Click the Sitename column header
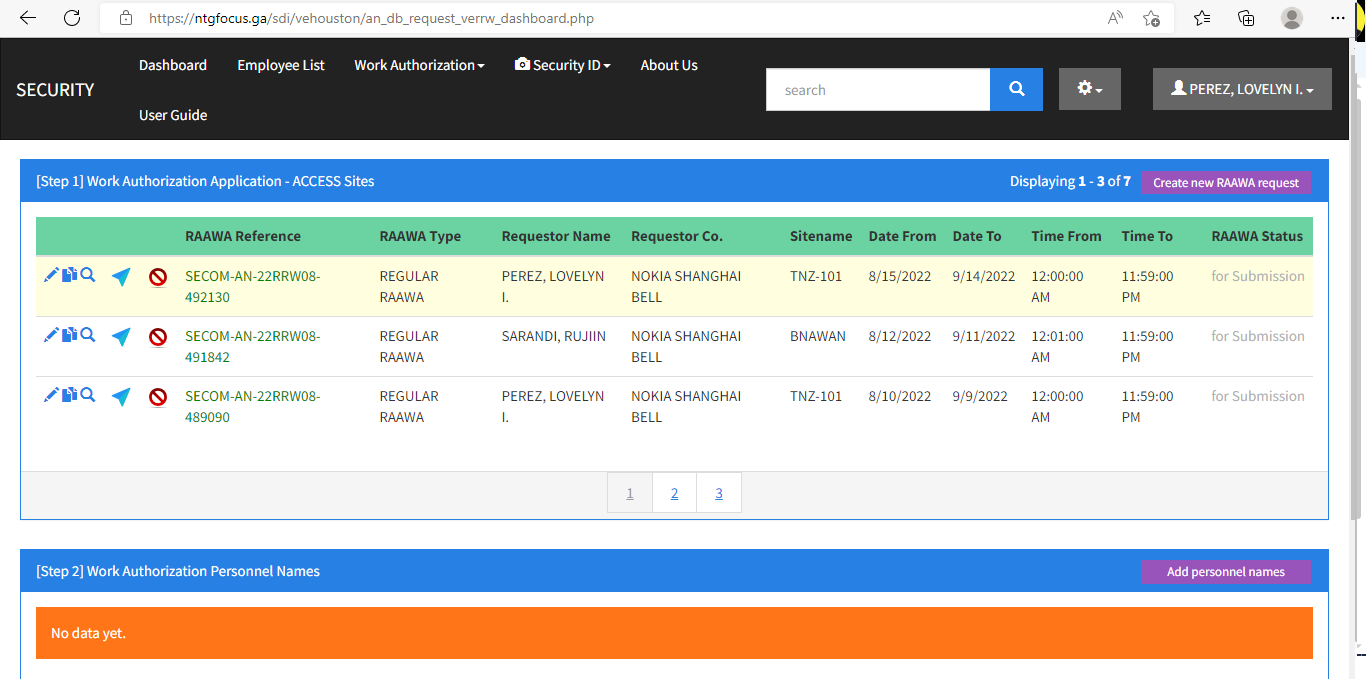The width and height of the screenshot is (1366, 679). (x=821, y=236)
